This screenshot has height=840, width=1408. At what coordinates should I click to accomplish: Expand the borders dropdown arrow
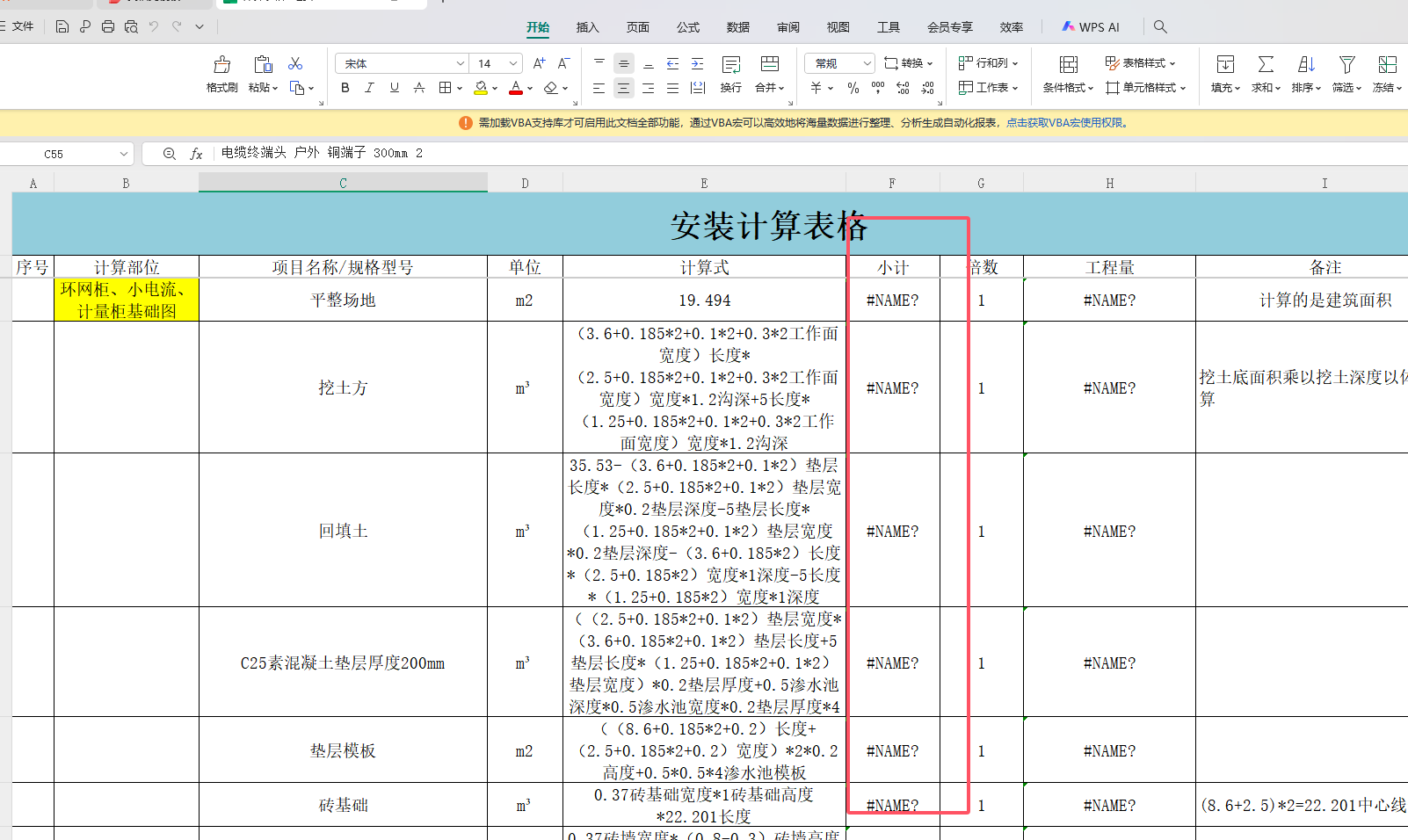tap(460, 88)
